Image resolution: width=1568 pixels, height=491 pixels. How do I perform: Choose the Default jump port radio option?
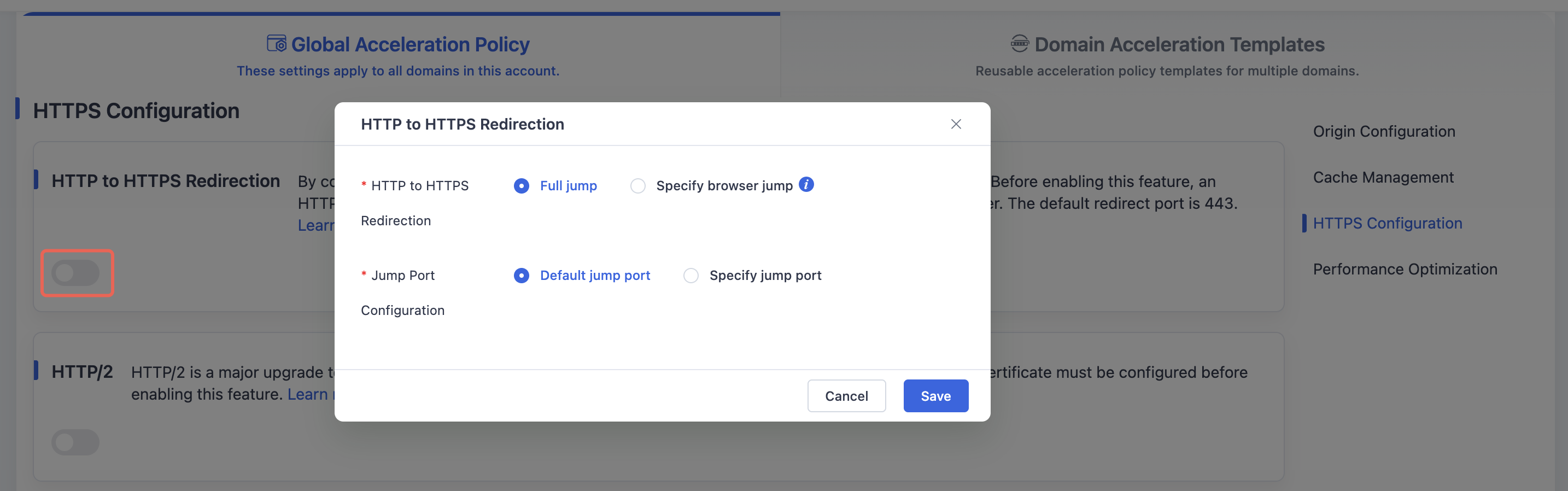coord(521,276)
